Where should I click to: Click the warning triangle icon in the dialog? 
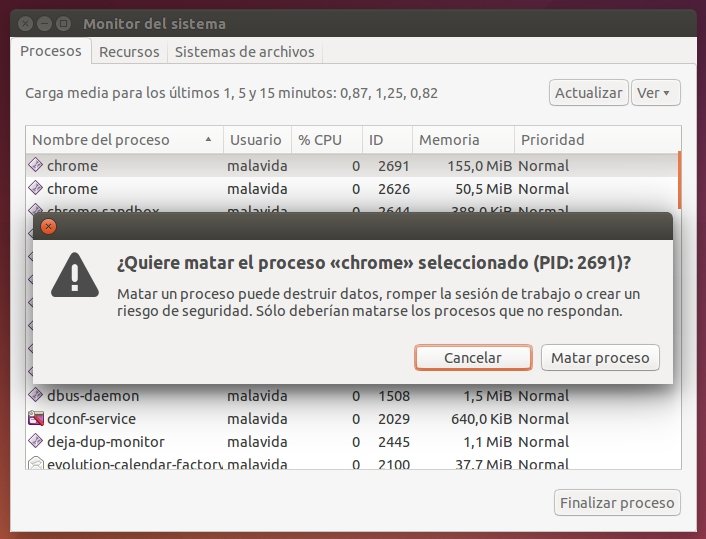point(75,275)
